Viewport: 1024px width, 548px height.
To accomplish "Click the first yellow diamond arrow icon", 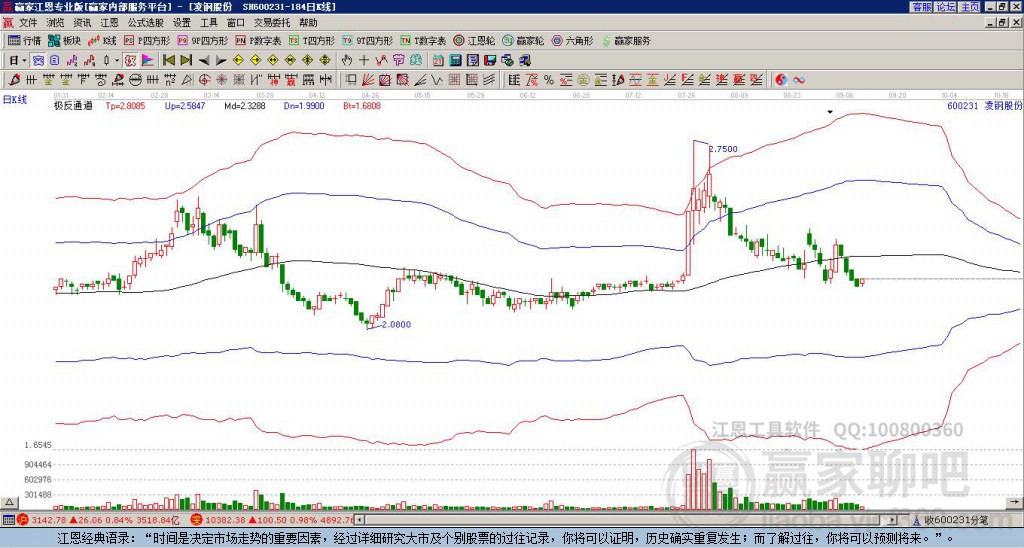I will [x=238, y=61].
